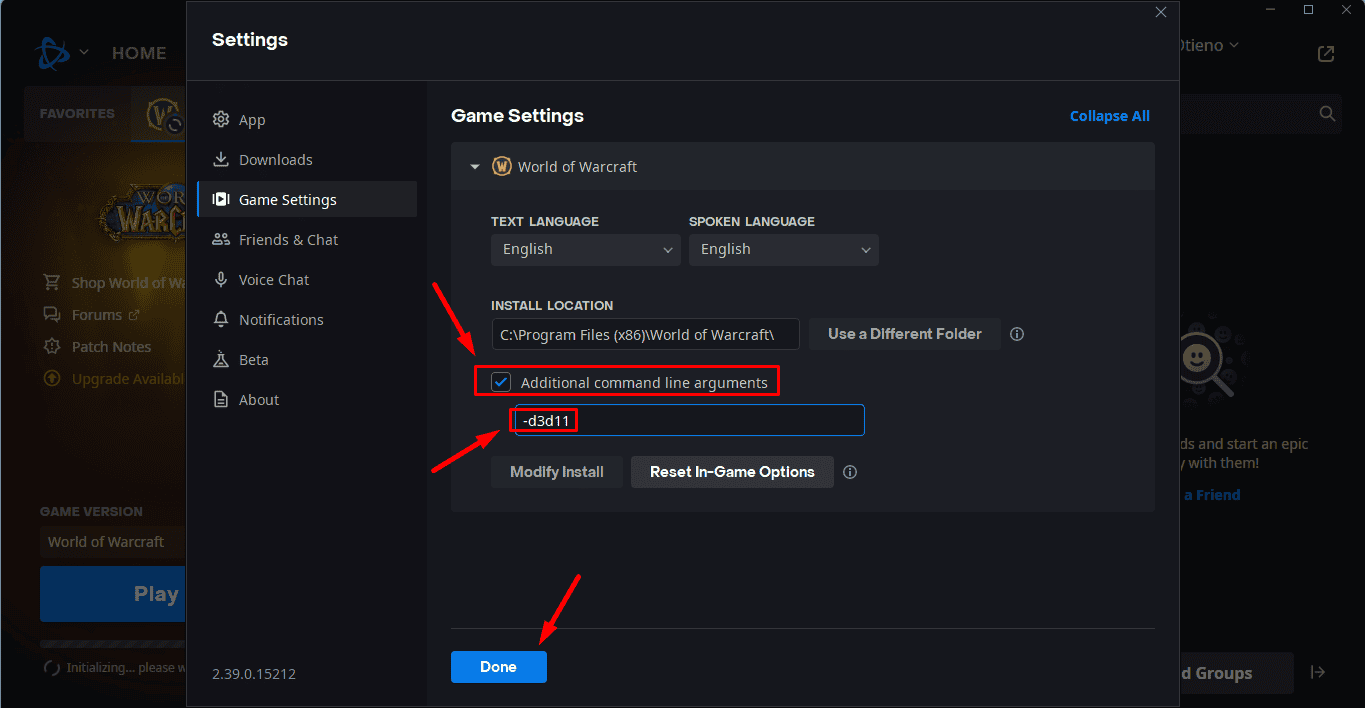Screen dimensions: 1365x708
Task: Switch to the HOME tab
Action: pos(139,52)
